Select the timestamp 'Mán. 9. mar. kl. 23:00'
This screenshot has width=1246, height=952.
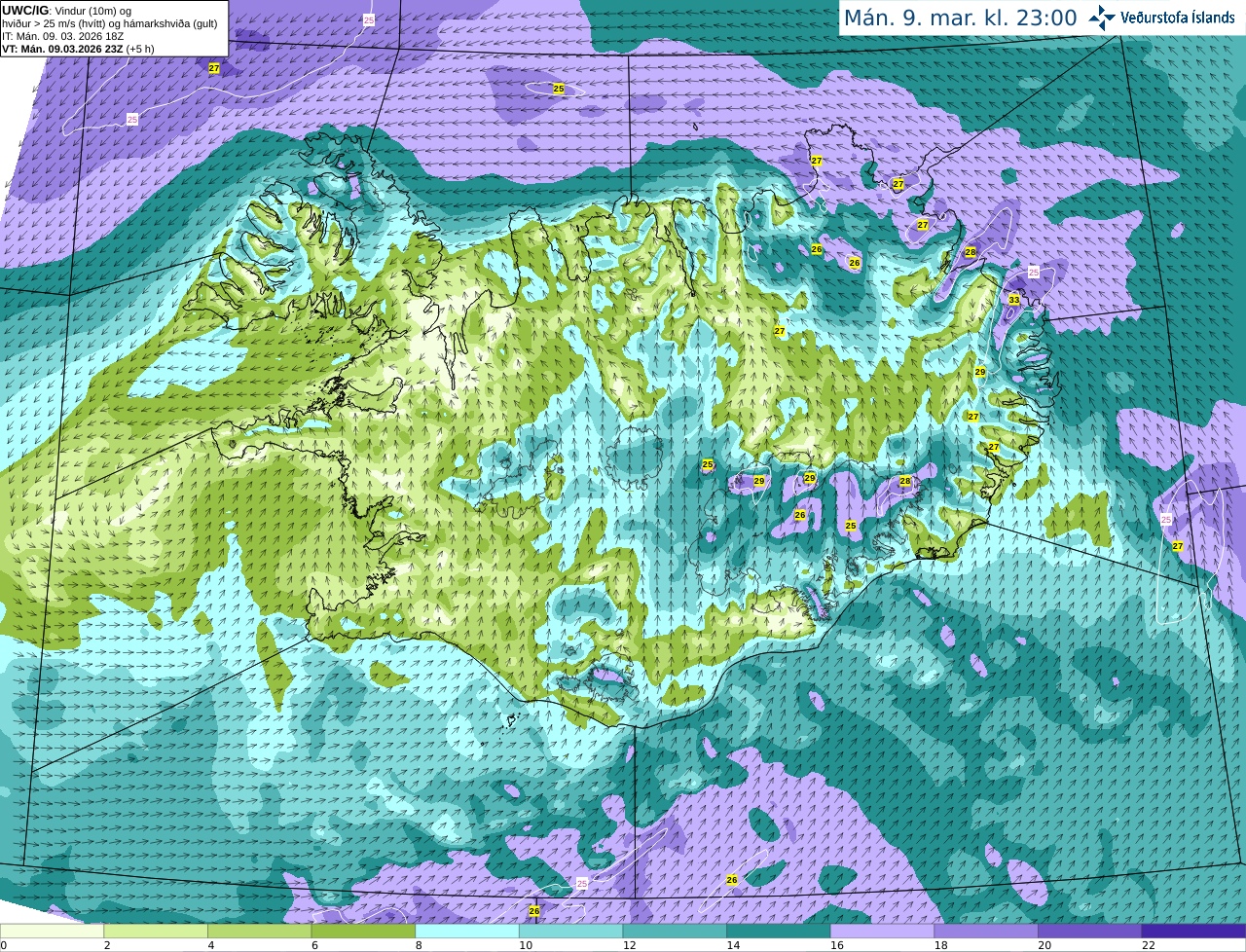pos(960,18)
